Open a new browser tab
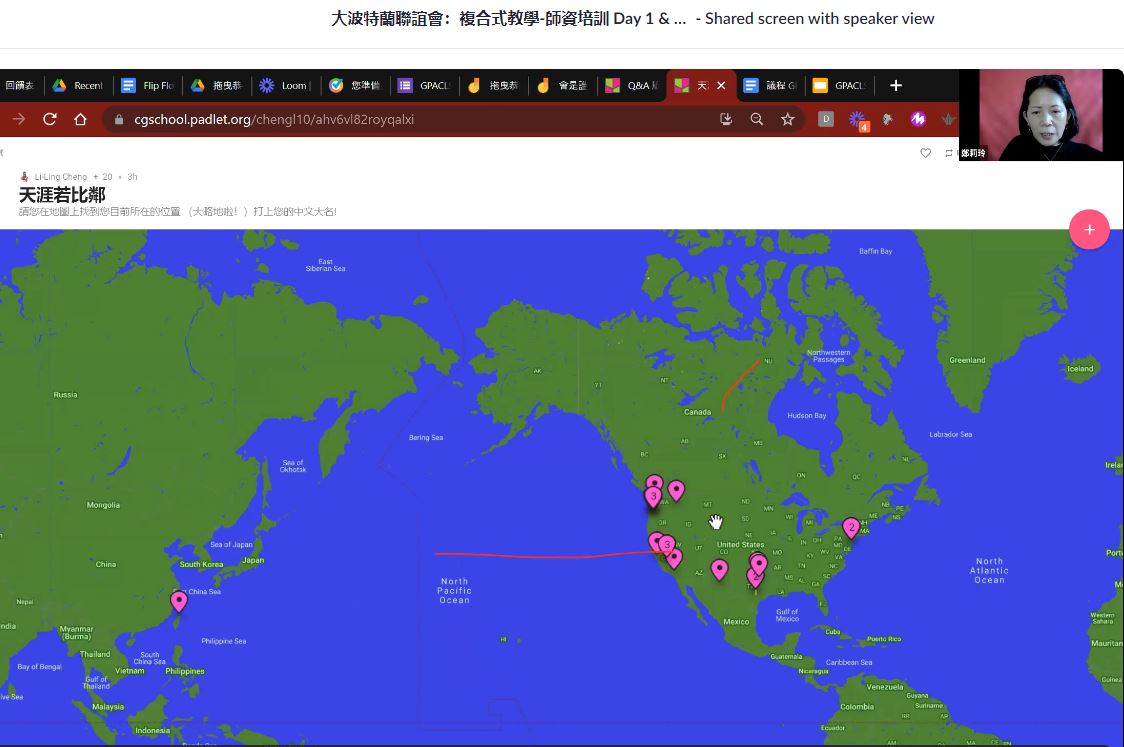Viewport: 1124px width, 747px height. (x=896, y=86)
